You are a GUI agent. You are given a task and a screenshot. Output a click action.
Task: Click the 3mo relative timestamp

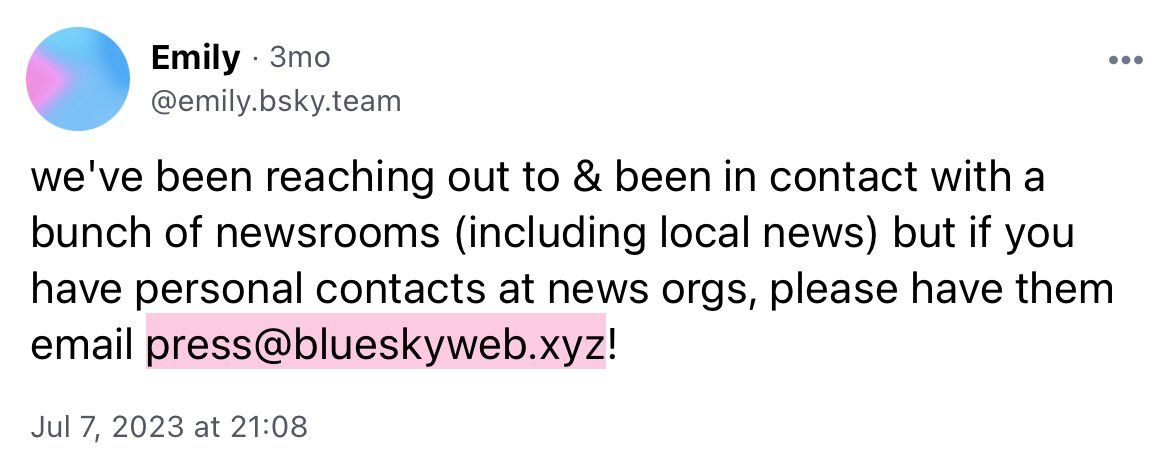pos(299,58)
